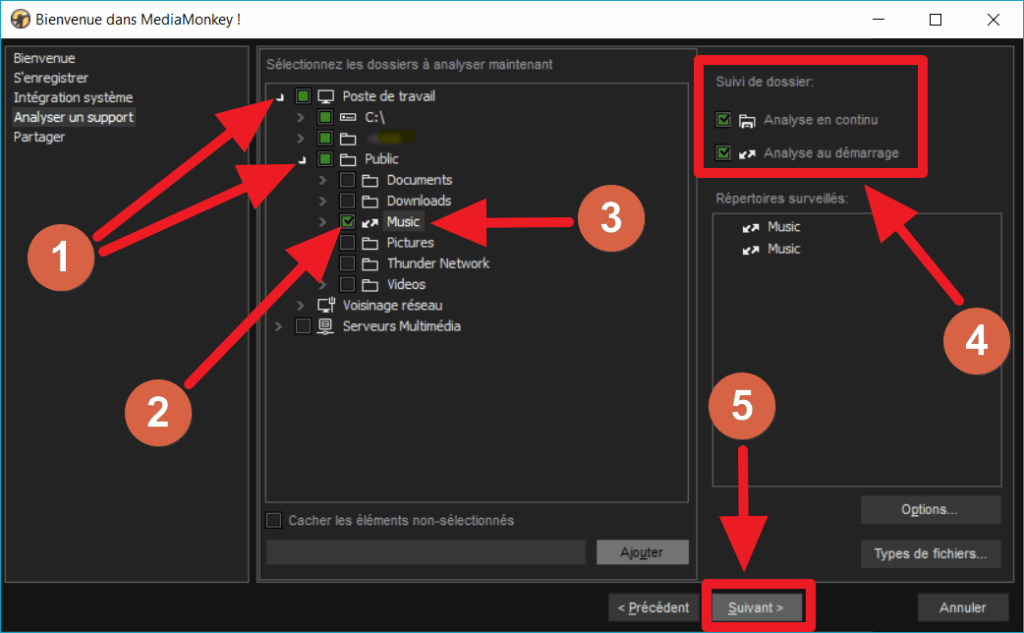Click the Analyse au démarrage arrows icon
Screen dimensions: 1024x633
click(746, 154)
